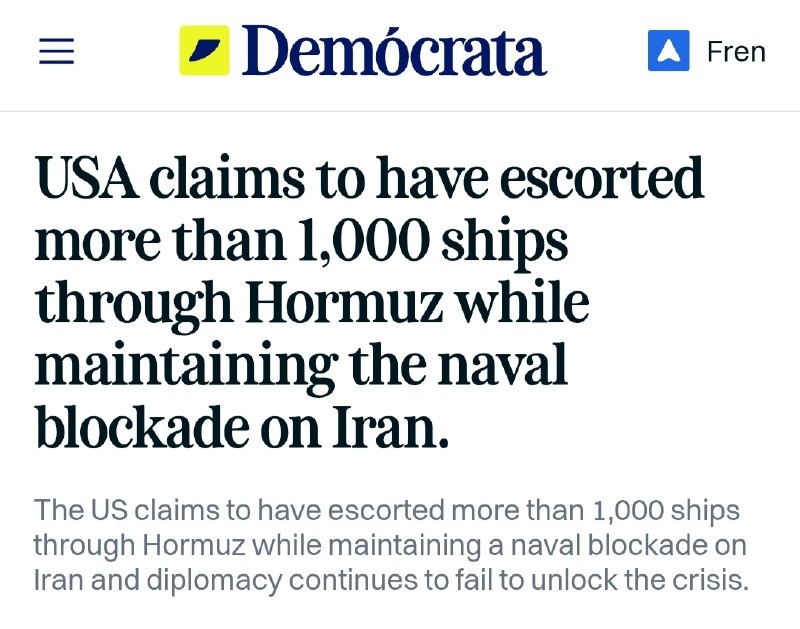Click the divider line below header
The width and height of the screenshot is (800, 629).
tap(400, 111)
